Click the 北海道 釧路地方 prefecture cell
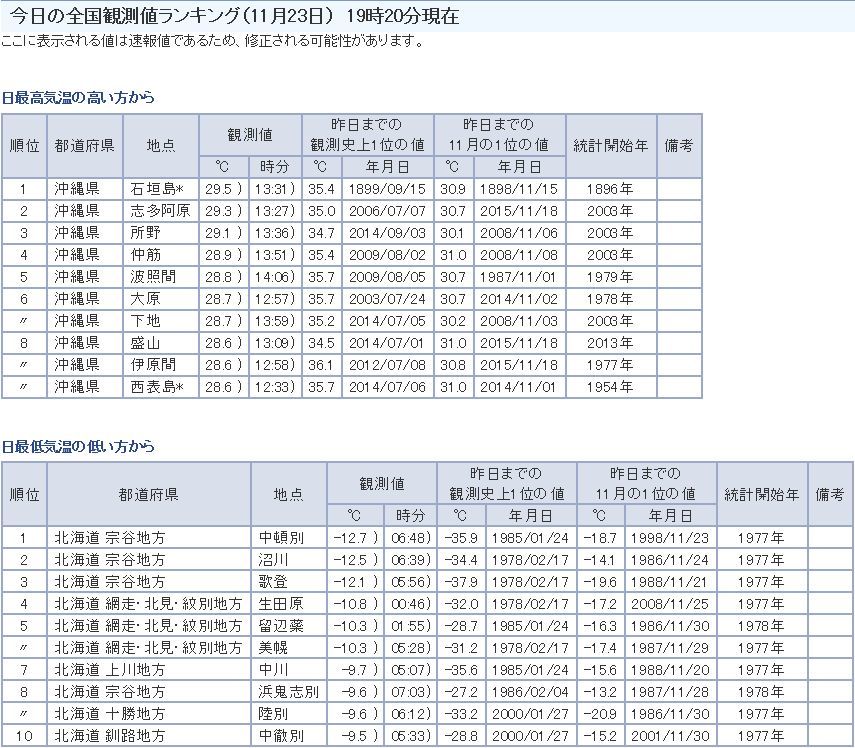Screen dimensions: 855x748 (x=111, y=736)
